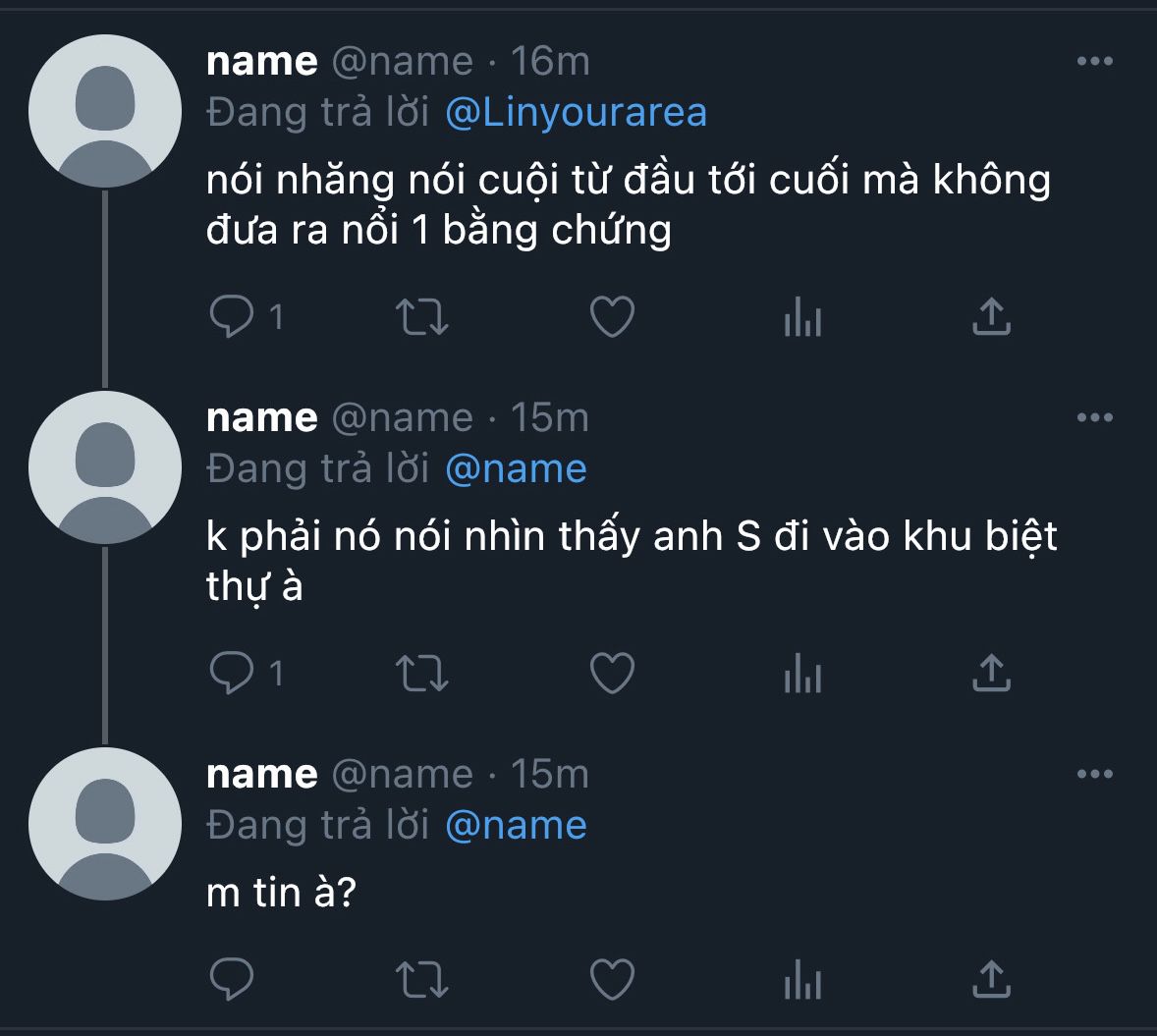View analytics of the 16m tweet
Screen dimensions: 1157x1036
(x=802, y=316)
